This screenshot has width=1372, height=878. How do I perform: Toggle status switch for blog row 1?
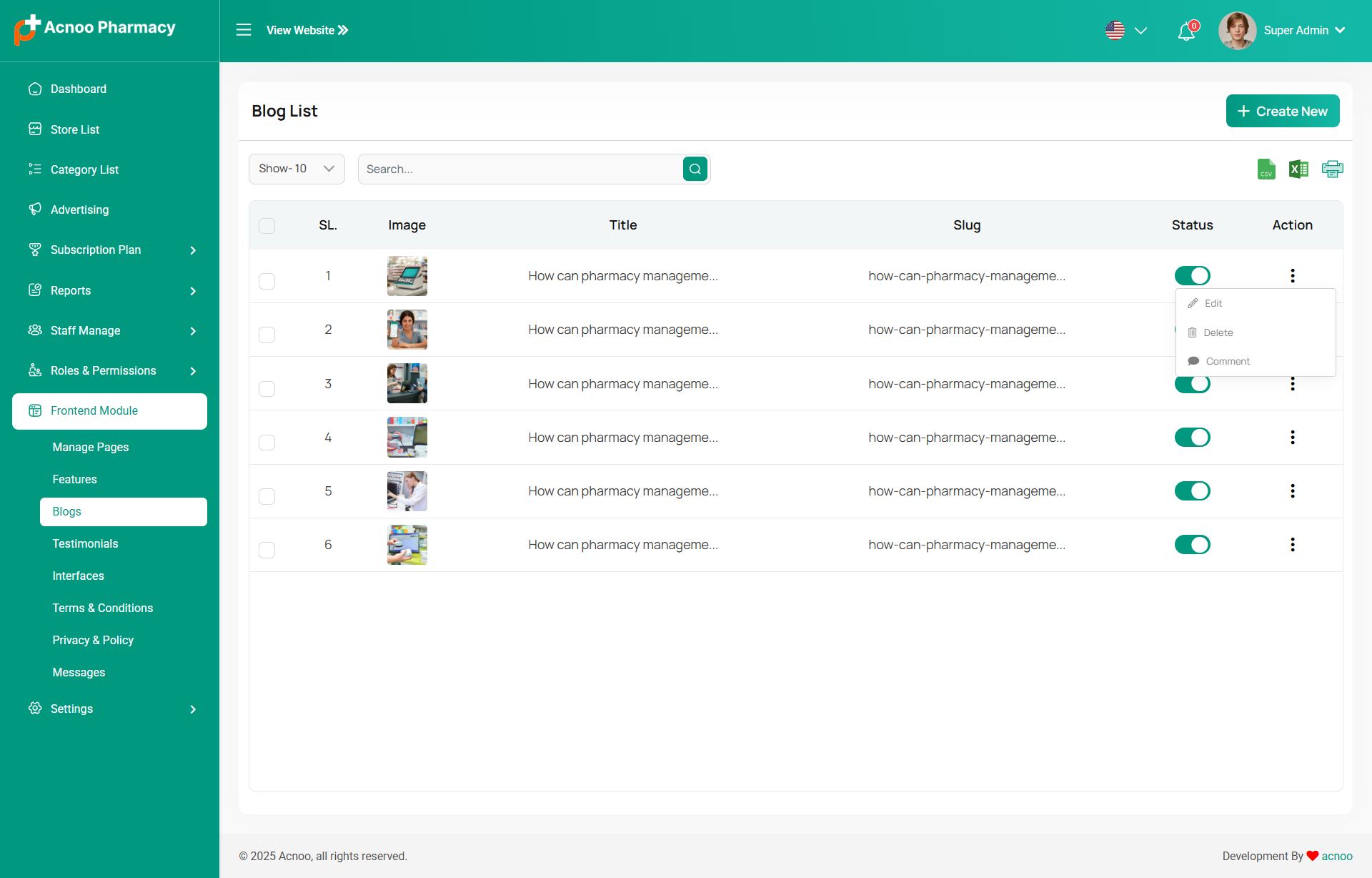[x=1192, y=276]
